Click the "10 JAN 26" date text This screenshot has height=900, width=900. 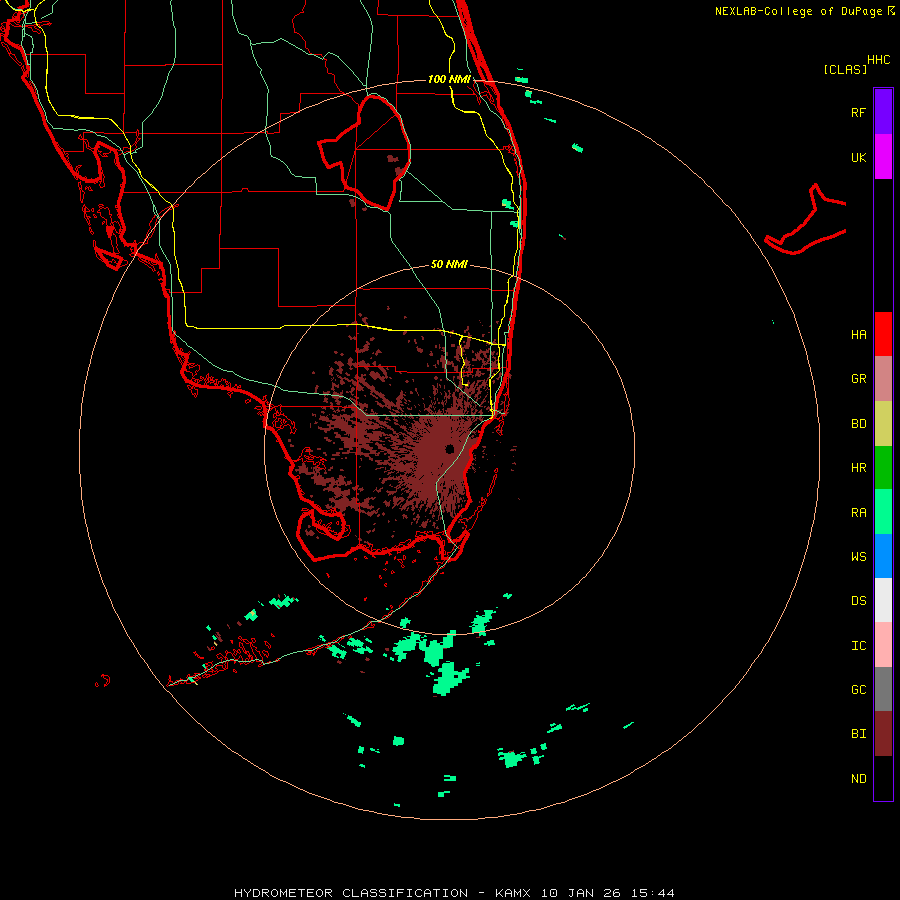point(581,893)
